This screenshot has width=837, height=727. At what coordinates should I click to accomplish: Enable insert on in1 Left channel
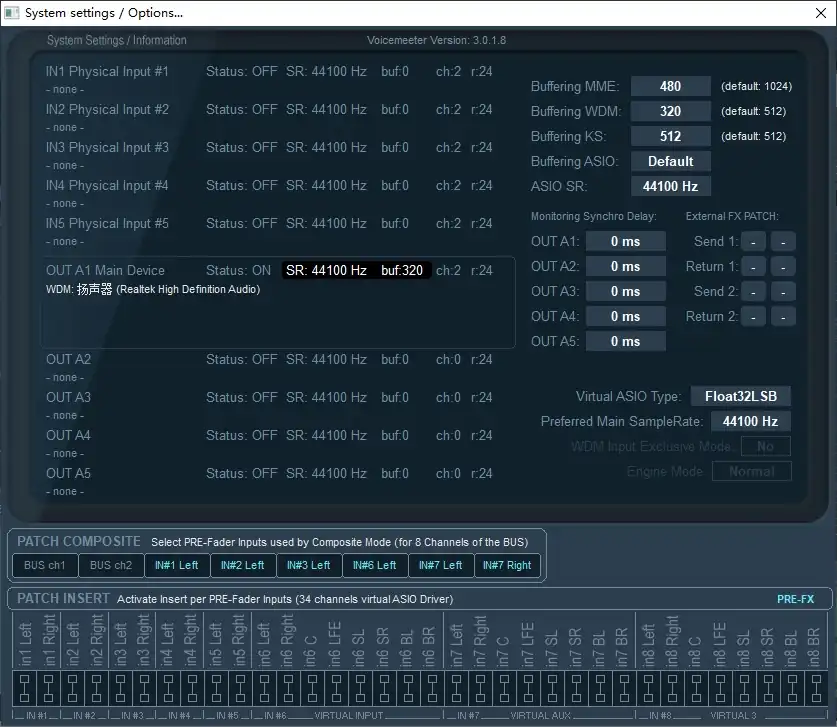[x=22, y=688]
